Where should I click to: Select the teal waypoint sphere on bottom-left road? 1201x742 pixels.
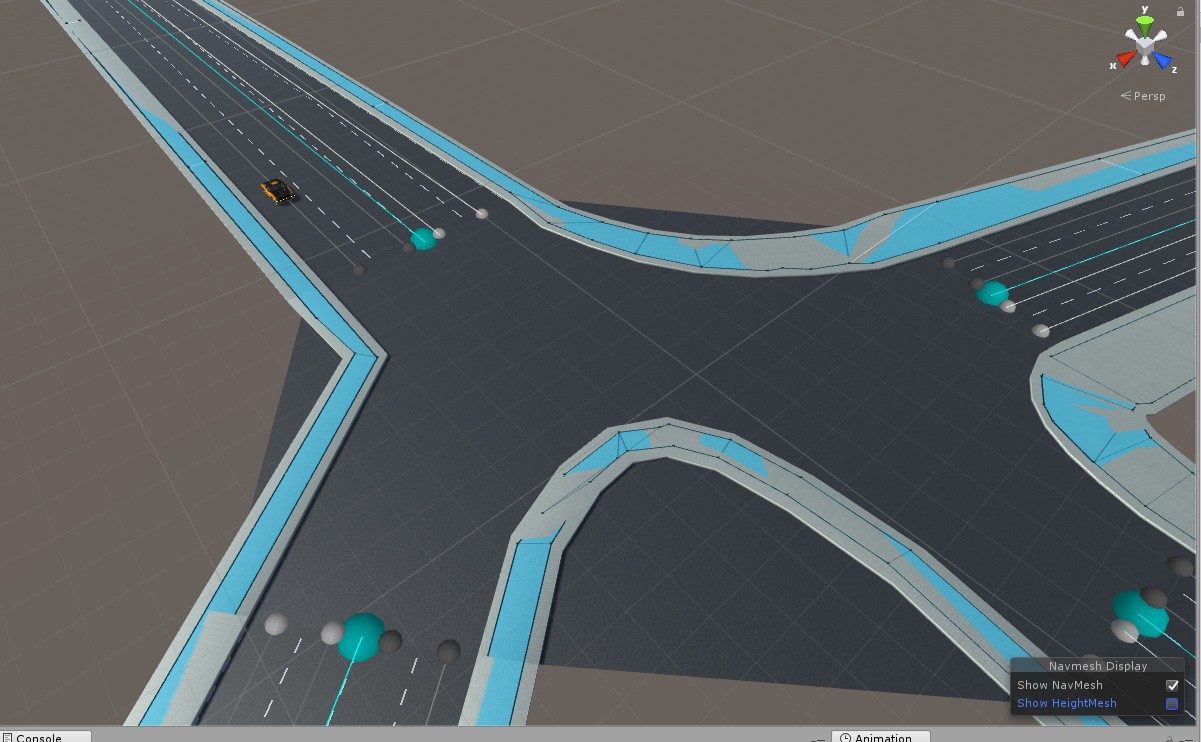[361, 637]
